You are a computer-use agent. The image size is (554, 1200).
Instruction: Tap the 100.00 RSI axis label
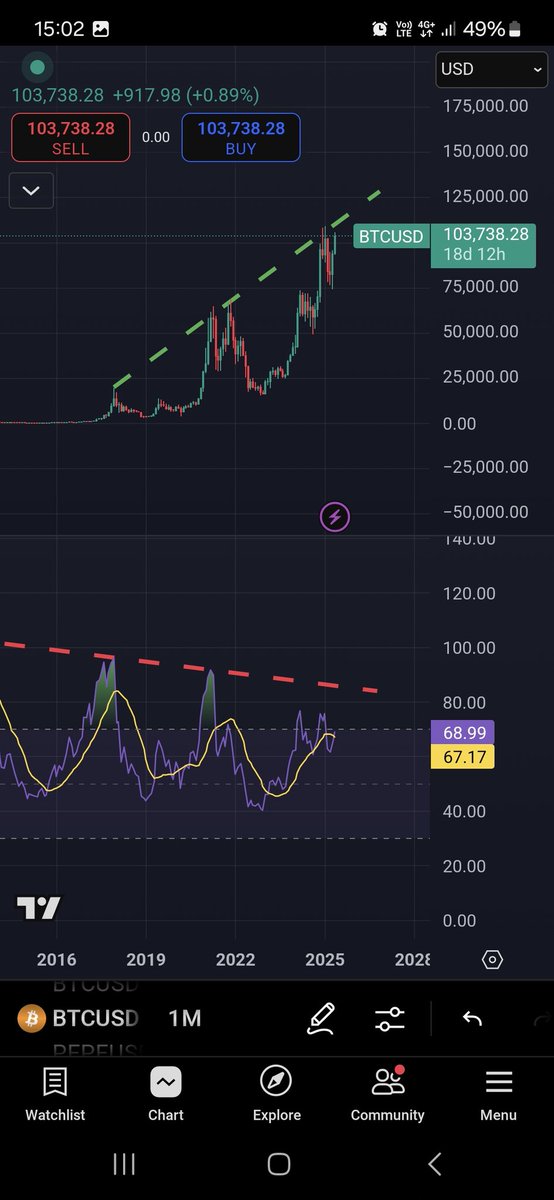[x=470, y=648]
